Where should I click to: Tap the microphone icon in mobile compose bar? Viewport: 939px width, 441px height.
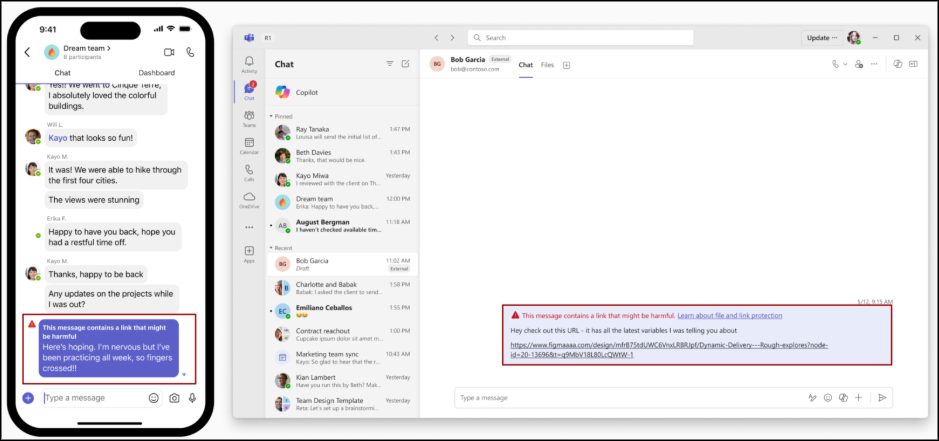[192, 397]
